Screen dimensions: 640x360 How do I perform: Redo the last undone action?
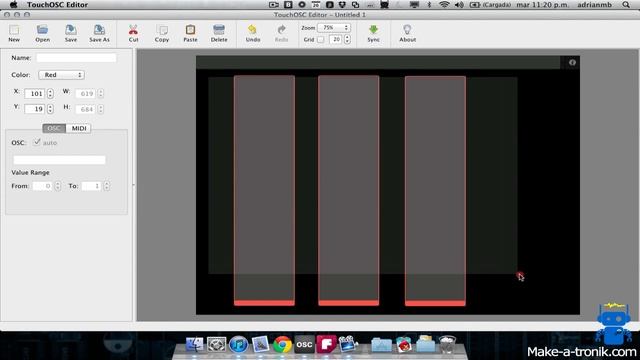281,33
